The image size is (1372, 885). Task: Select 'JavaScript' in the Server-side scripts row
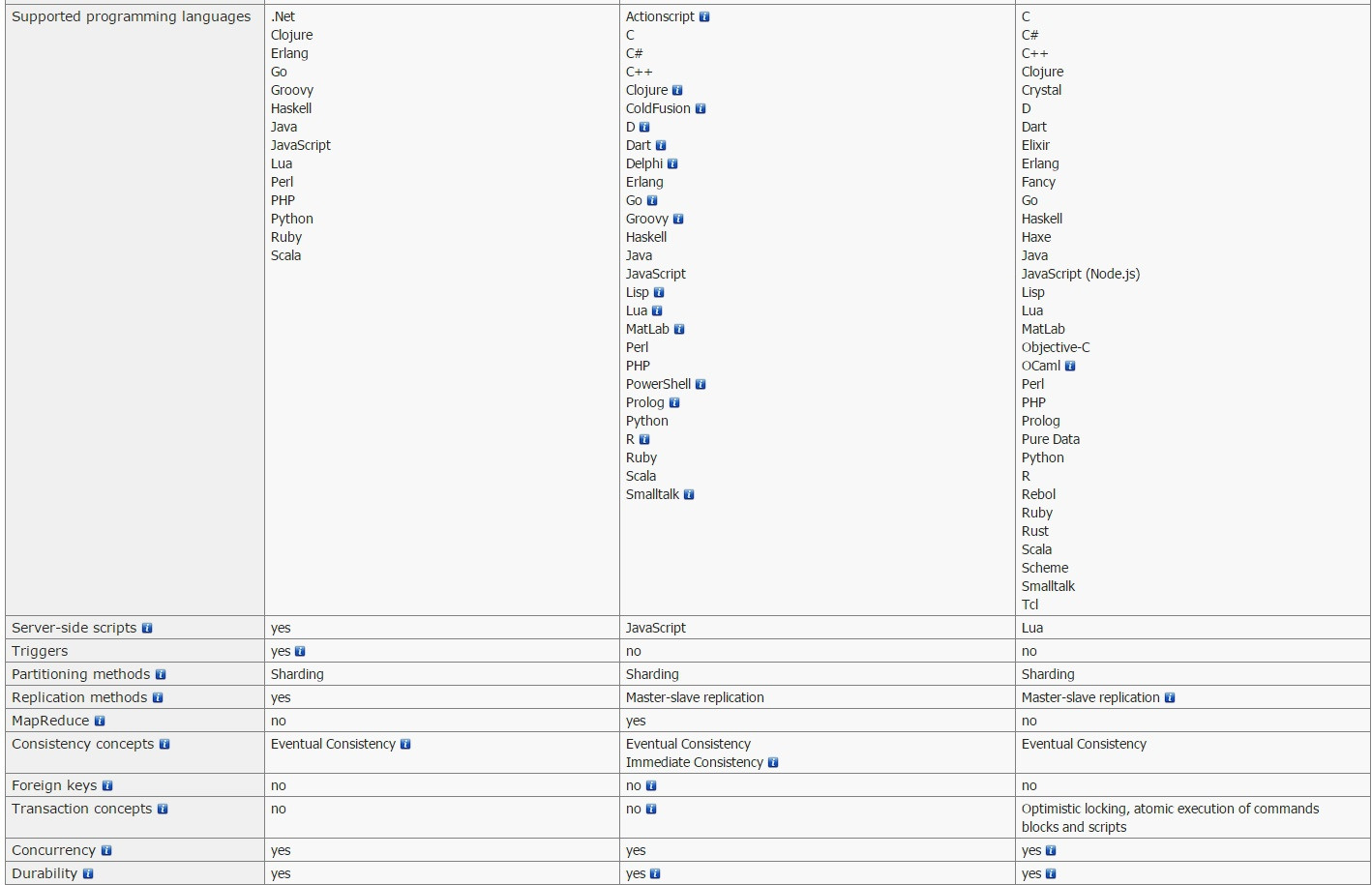tap(656, 628)
